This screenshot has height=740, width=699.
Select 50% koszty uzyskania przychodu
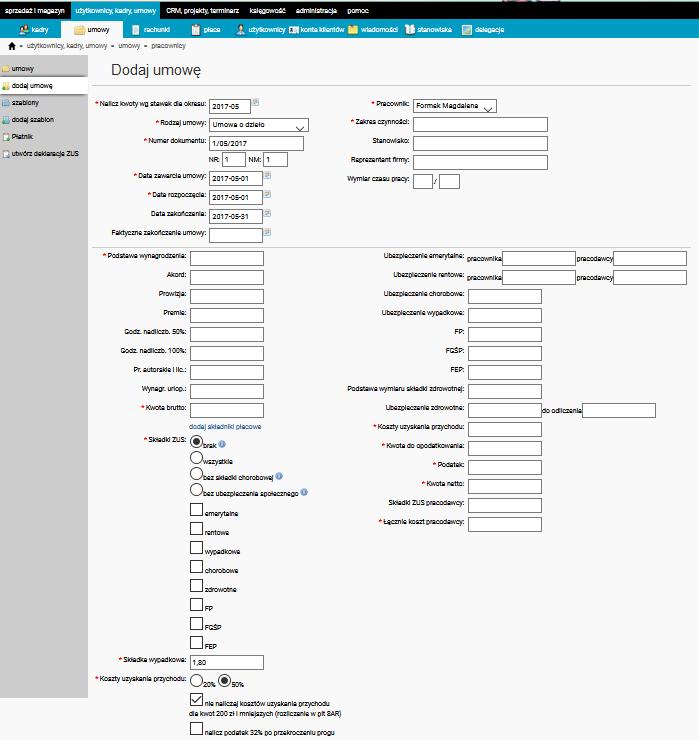225,681
